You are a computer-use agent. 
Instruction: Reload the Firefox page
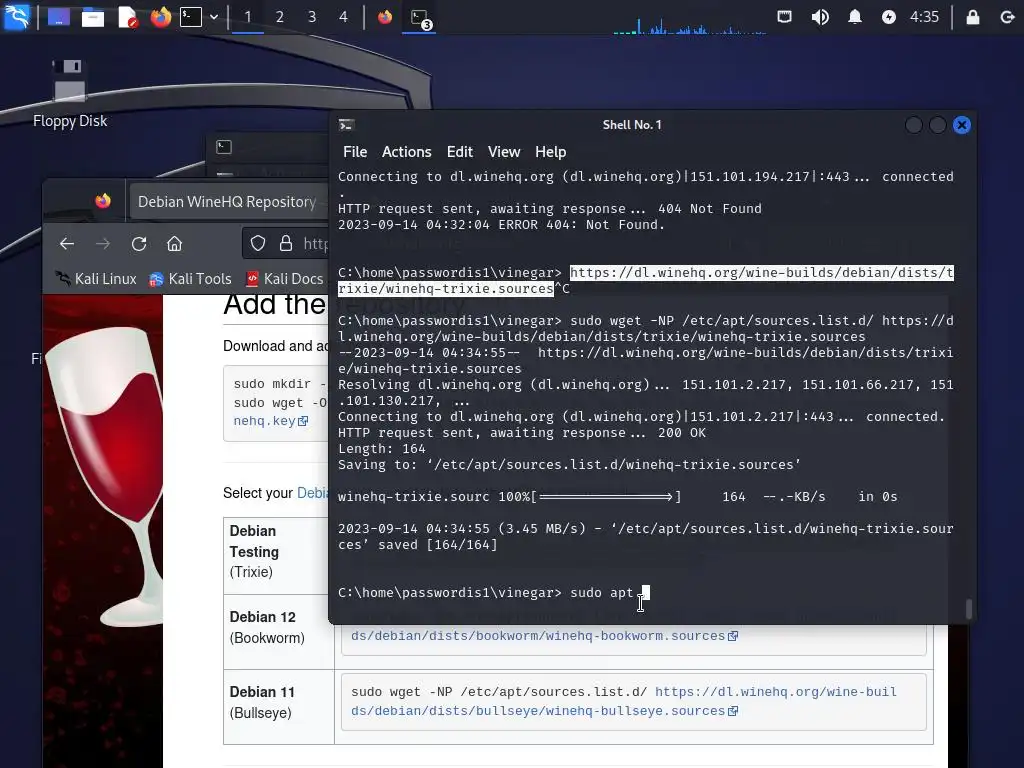(x=138, y=244)
